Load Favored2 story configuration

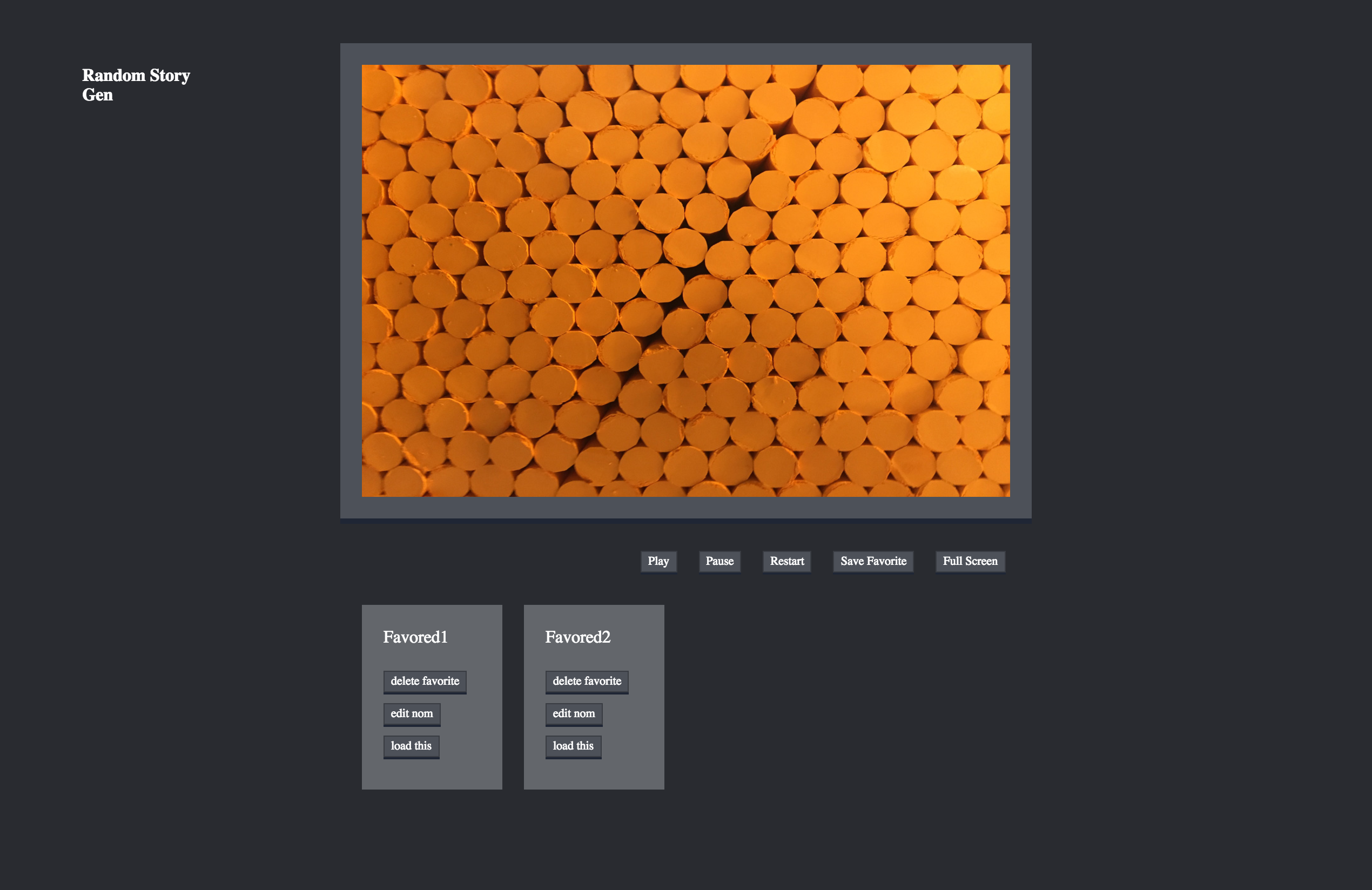click(571, 746)
